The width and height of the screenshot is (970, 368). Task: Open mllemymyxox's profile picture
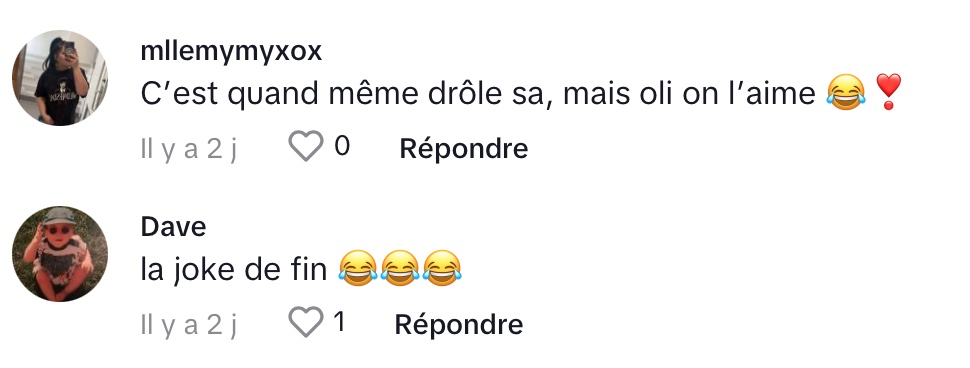(60, 78)
